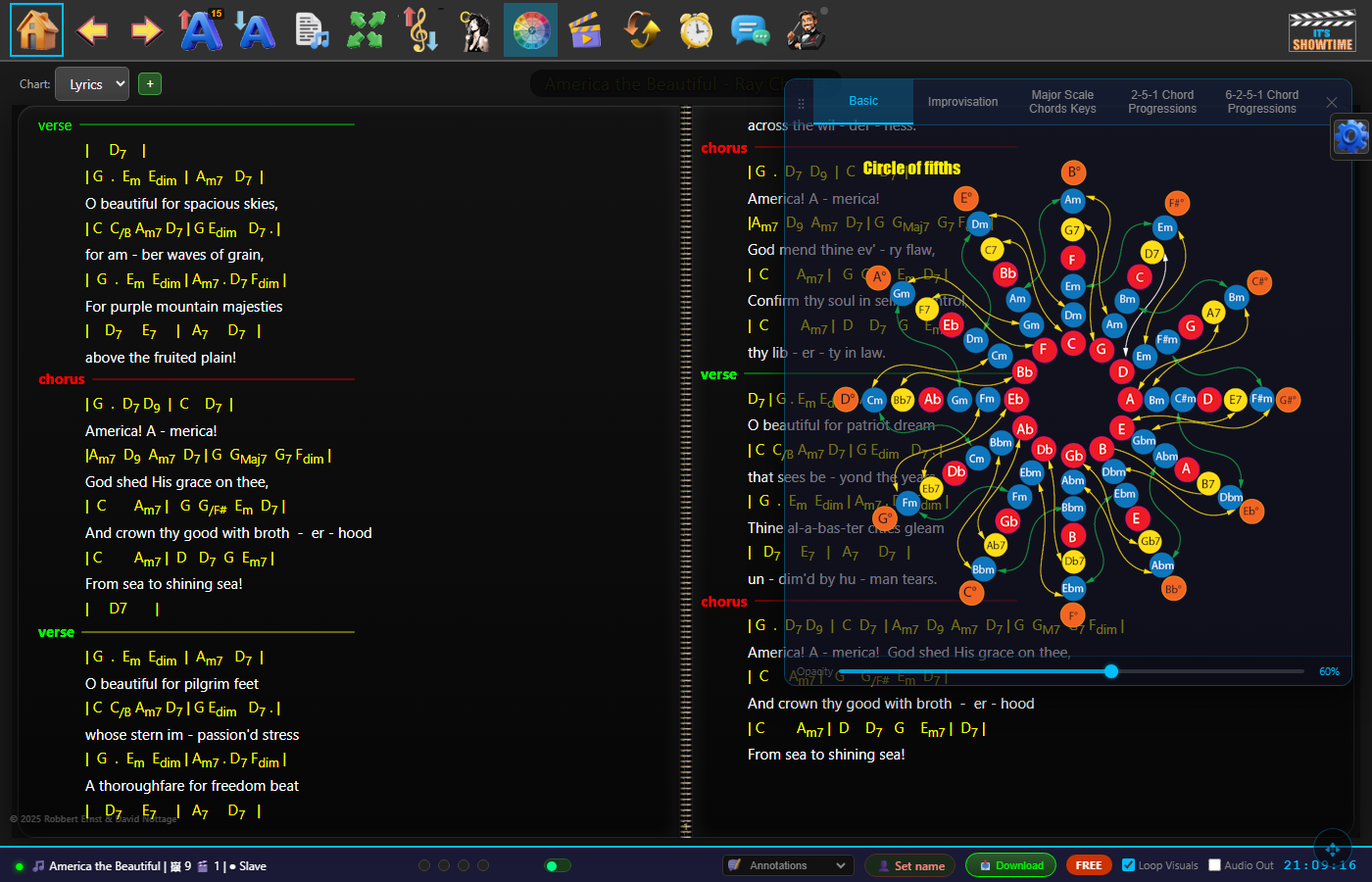Select the yellow C7 chord node
This screenshot has height=882, width=1372.
pos(991,249)
